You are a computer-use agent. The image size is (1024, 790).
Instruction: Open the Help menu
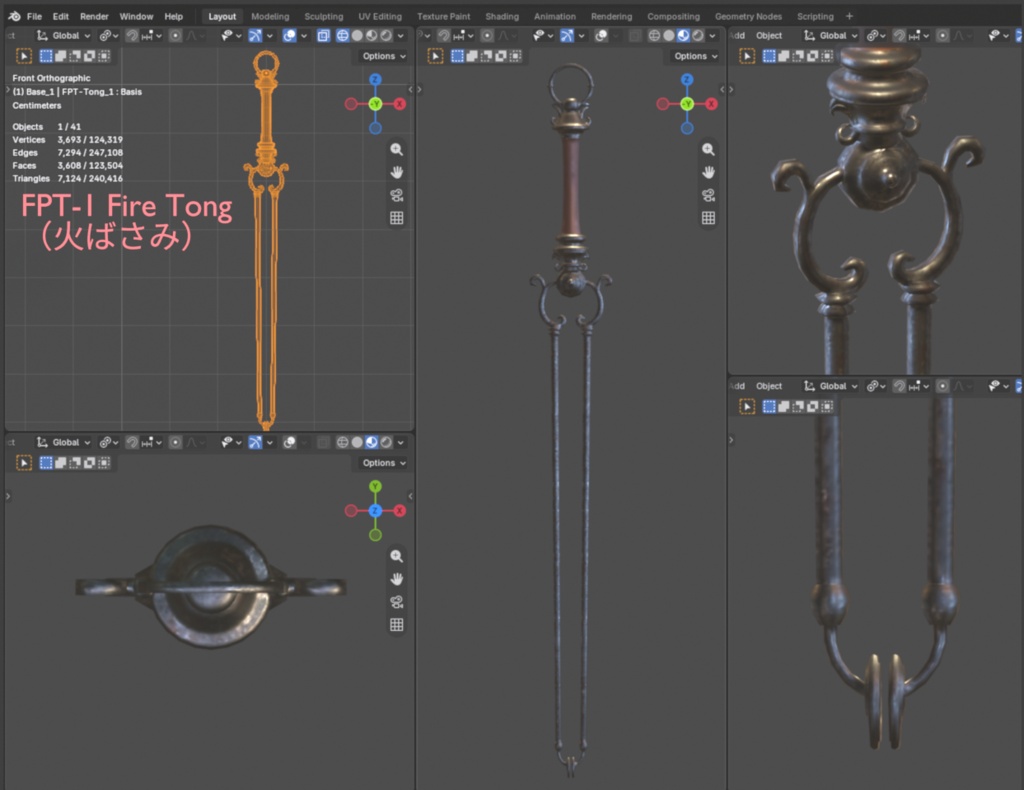pos(173,16)
